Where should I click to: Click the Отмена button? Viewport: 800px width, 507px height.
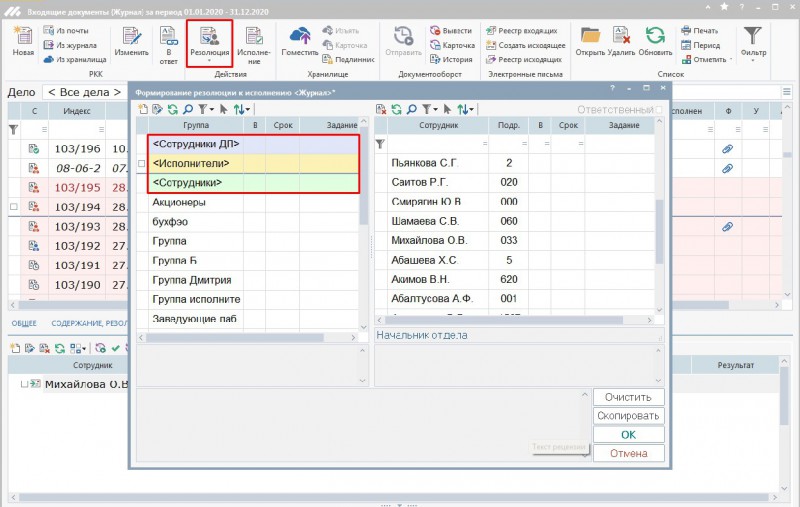629,453
